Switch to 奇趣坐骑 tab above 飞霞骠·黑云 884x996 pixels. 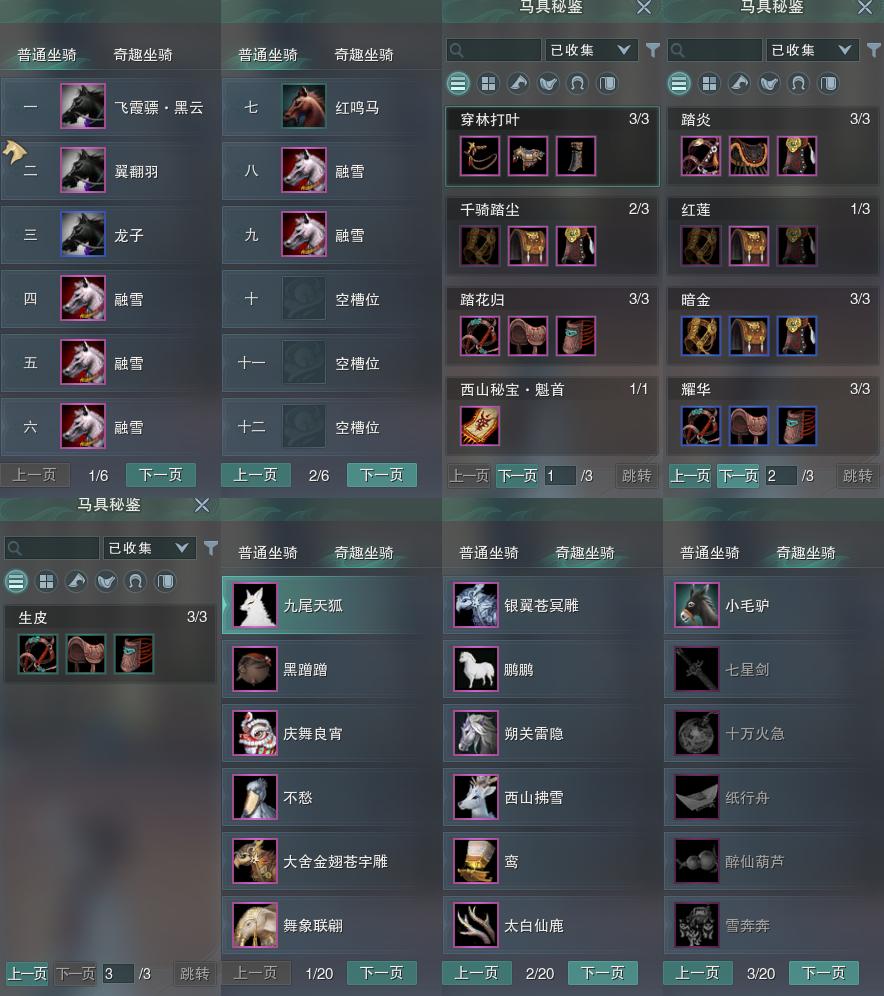(143, 55)
